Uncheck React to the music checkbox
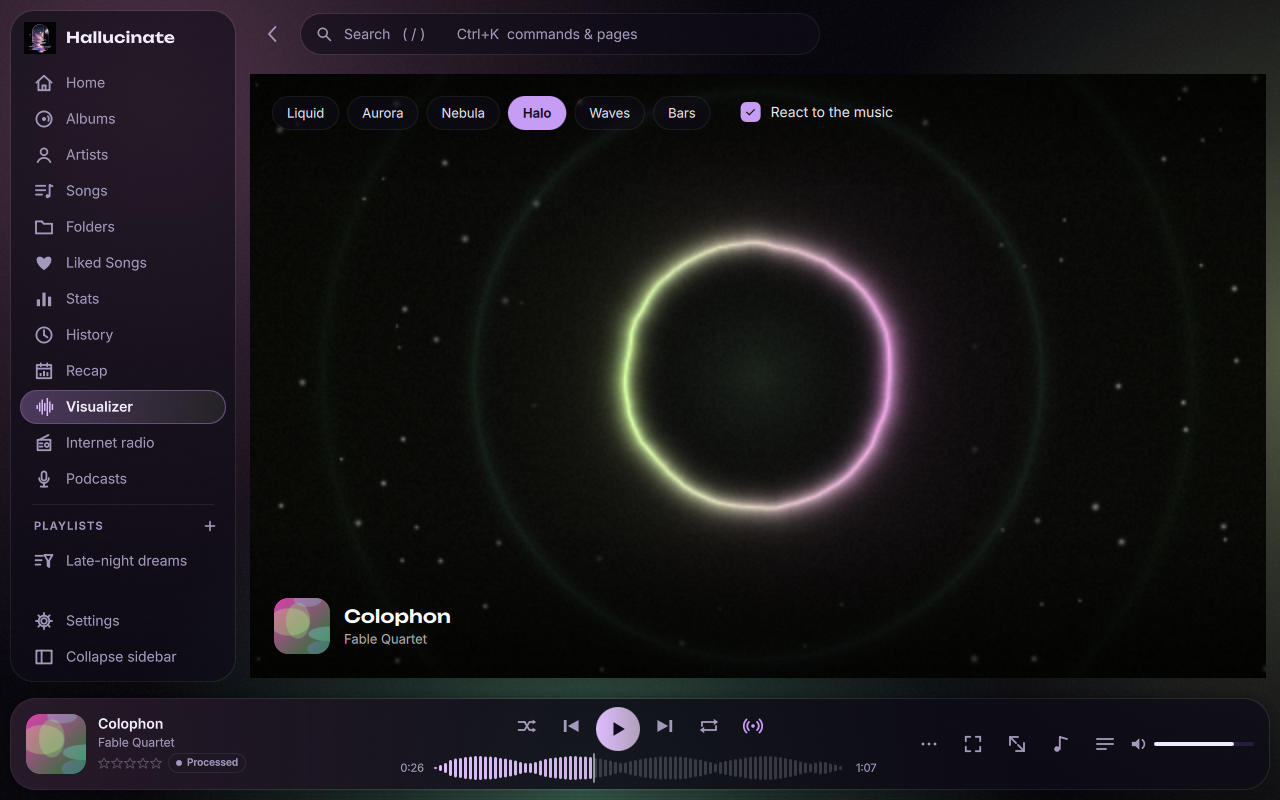1280x800 pixels. point(751,112)
